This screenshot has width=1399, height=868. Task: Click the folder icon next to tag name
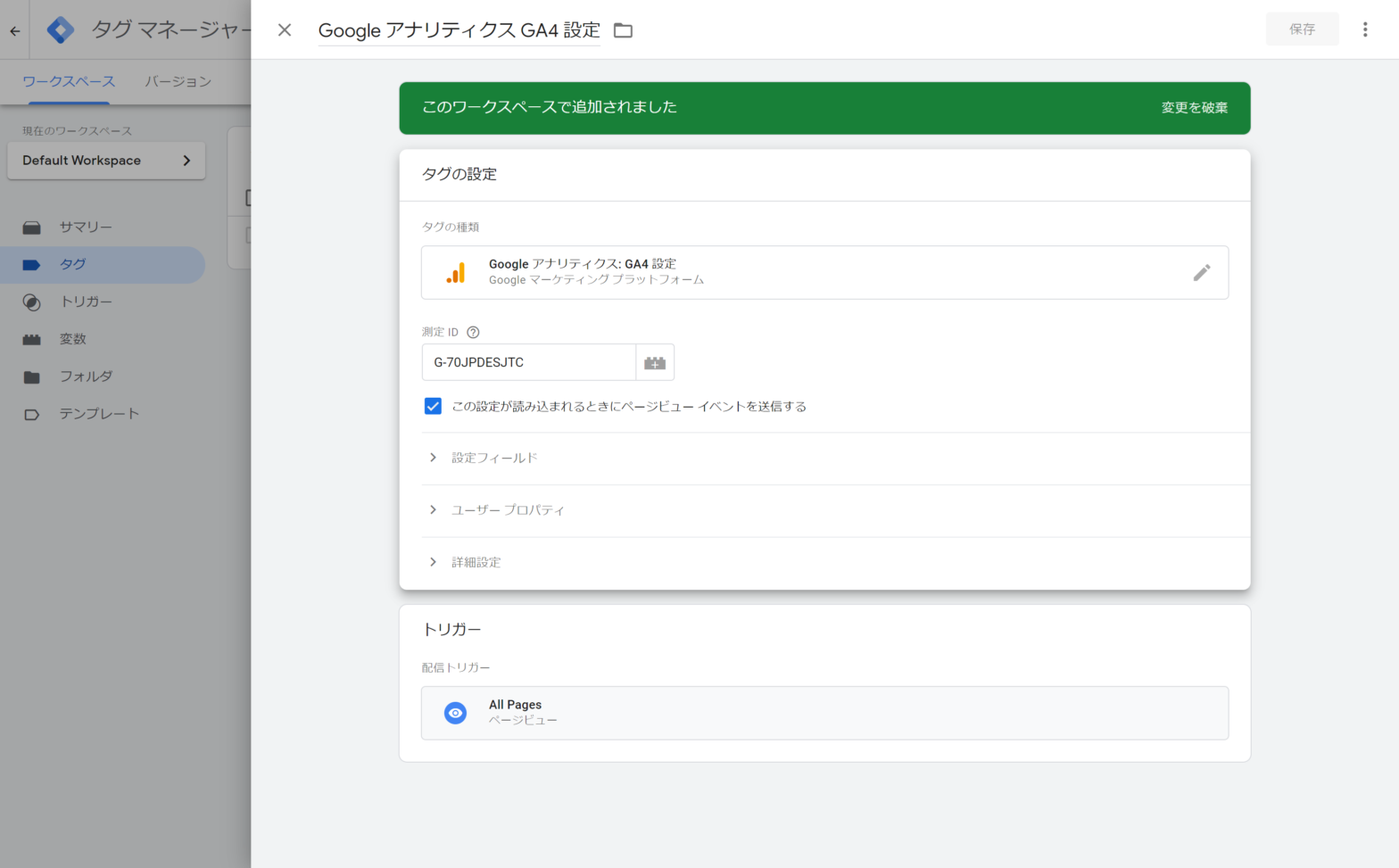tap(623, 30)
